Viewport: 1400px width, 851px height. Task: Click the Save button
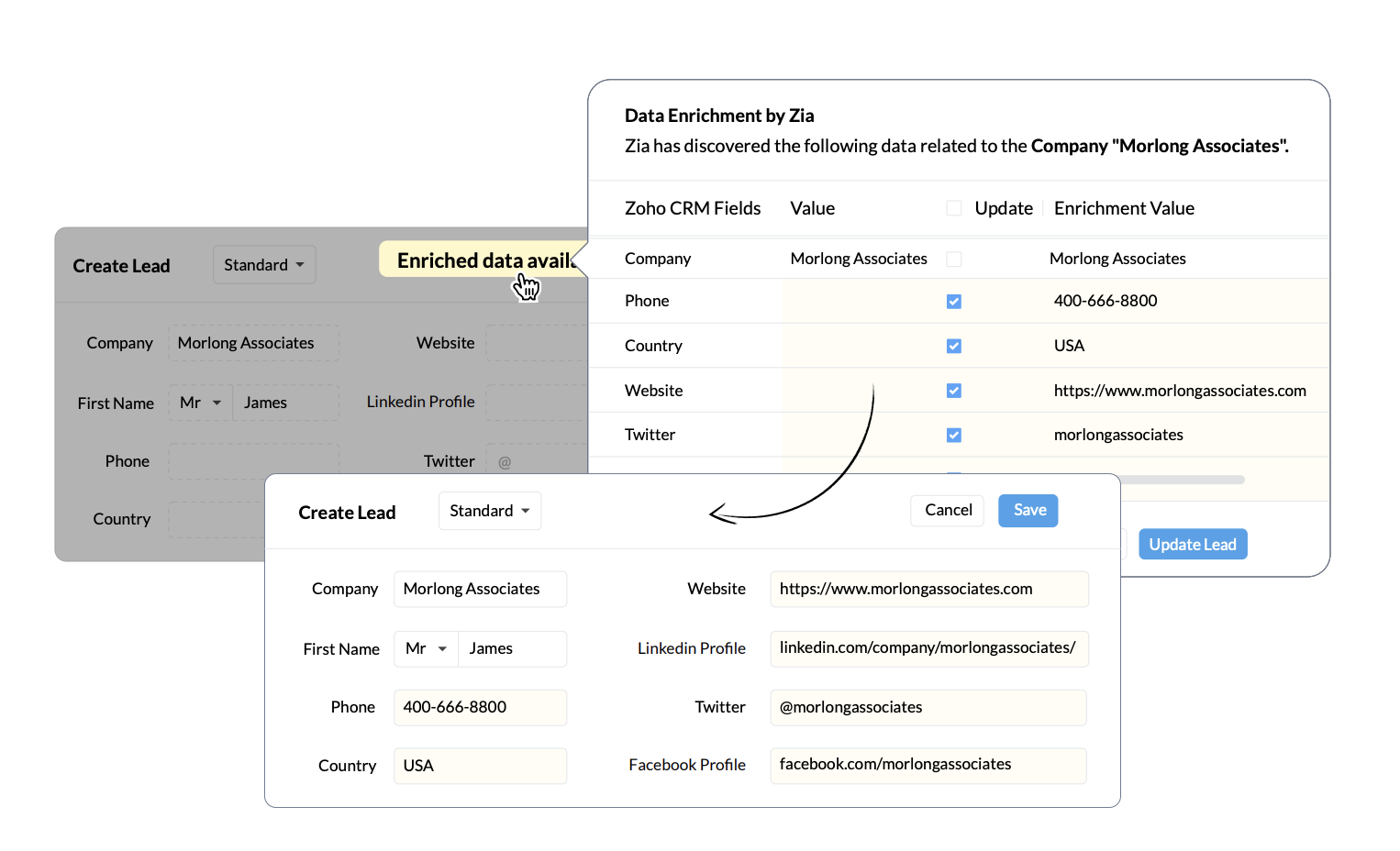[x=1028, y=510]
